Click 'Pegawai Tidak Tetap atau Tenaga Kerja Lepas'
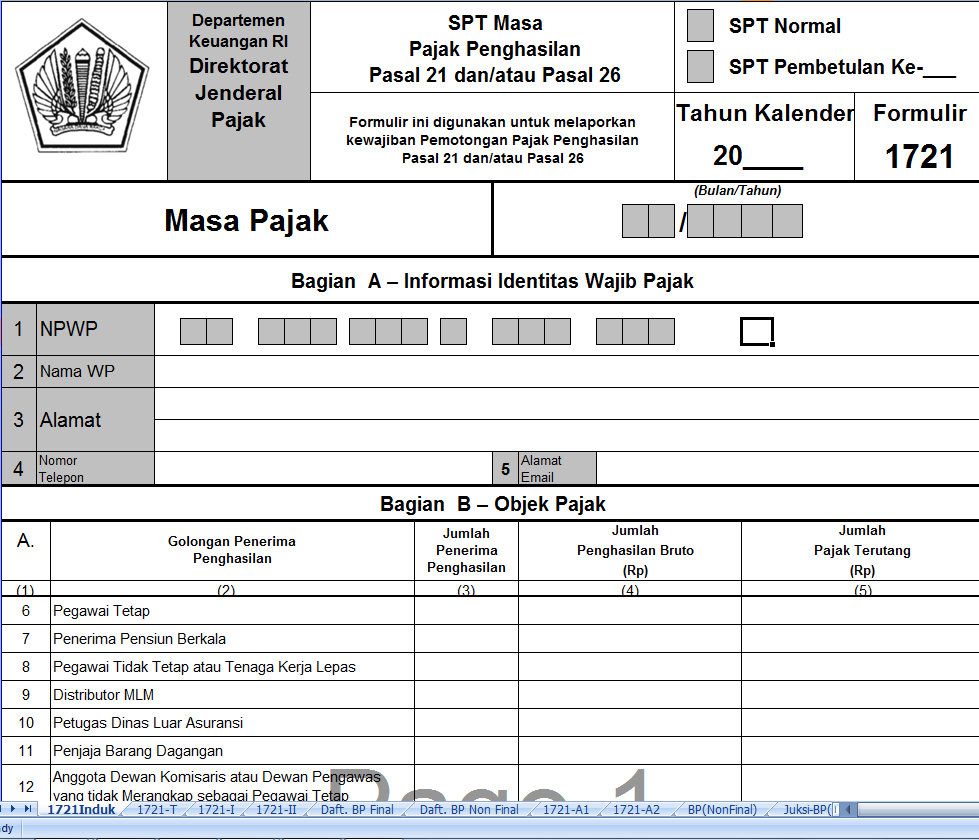This screenshot has width=979, height=840. point(204,667)
